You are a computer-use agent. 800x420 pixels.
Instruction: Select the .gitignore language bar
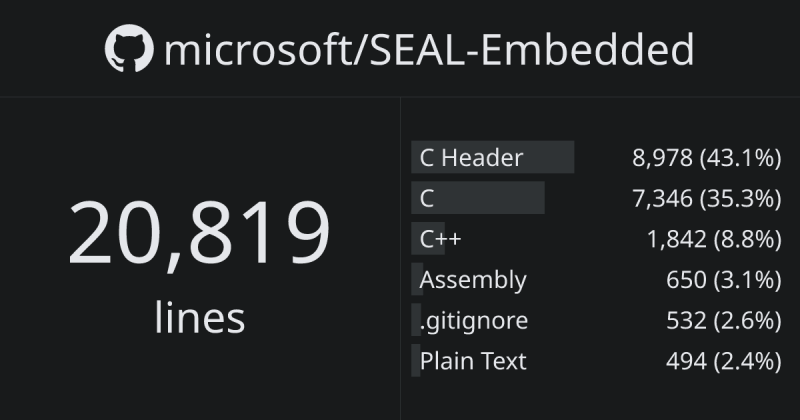pos(416,320)
